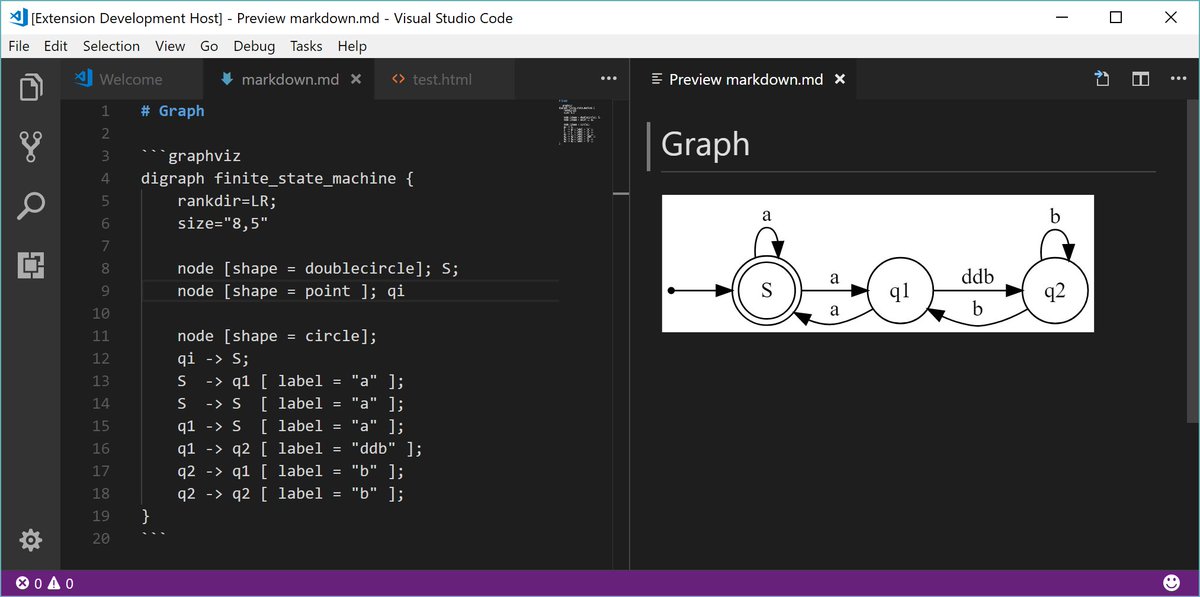Open the Go menu
Viewport: 1200px width, 597px height.
coord(209,46)
